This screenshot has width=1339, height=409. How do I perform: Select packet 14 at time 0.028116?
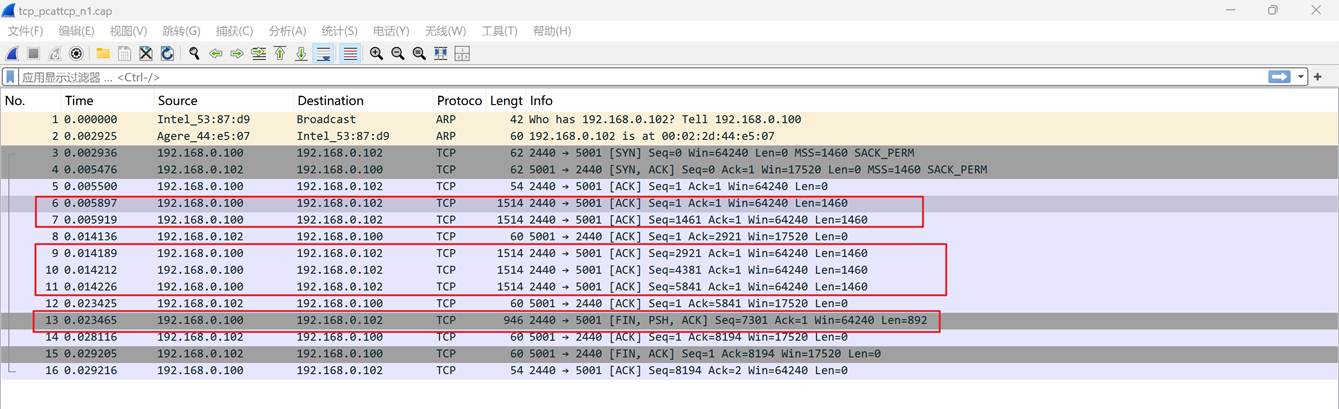click(x=668, y=336)
